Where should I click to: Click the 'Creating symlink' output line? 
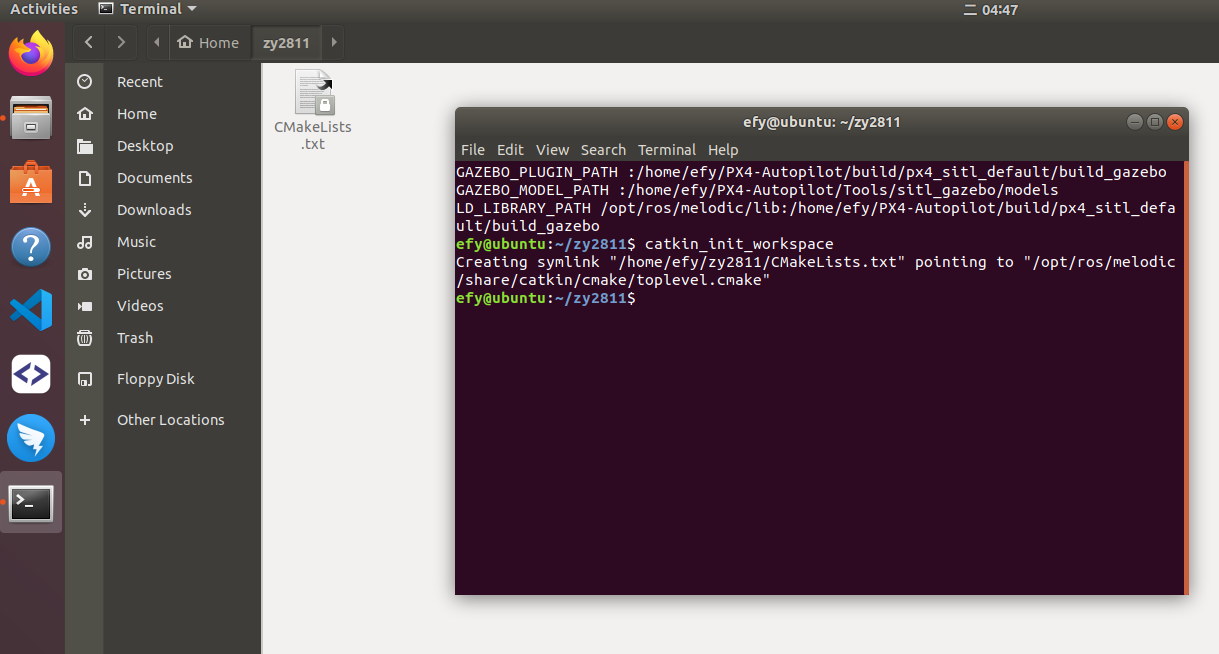click(x=815, y=271)
